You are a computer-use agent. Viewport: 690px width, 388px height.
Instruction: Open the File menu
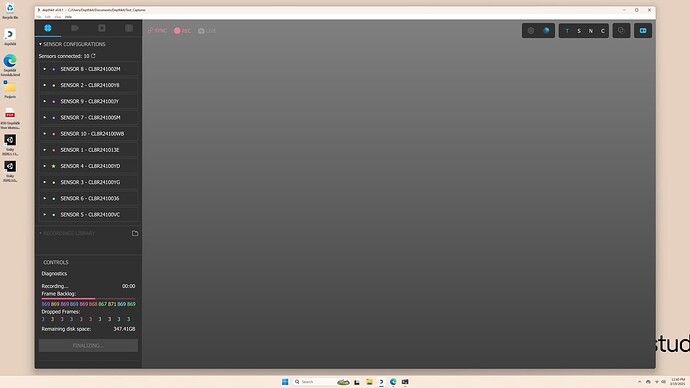click(x=39, y=17)
